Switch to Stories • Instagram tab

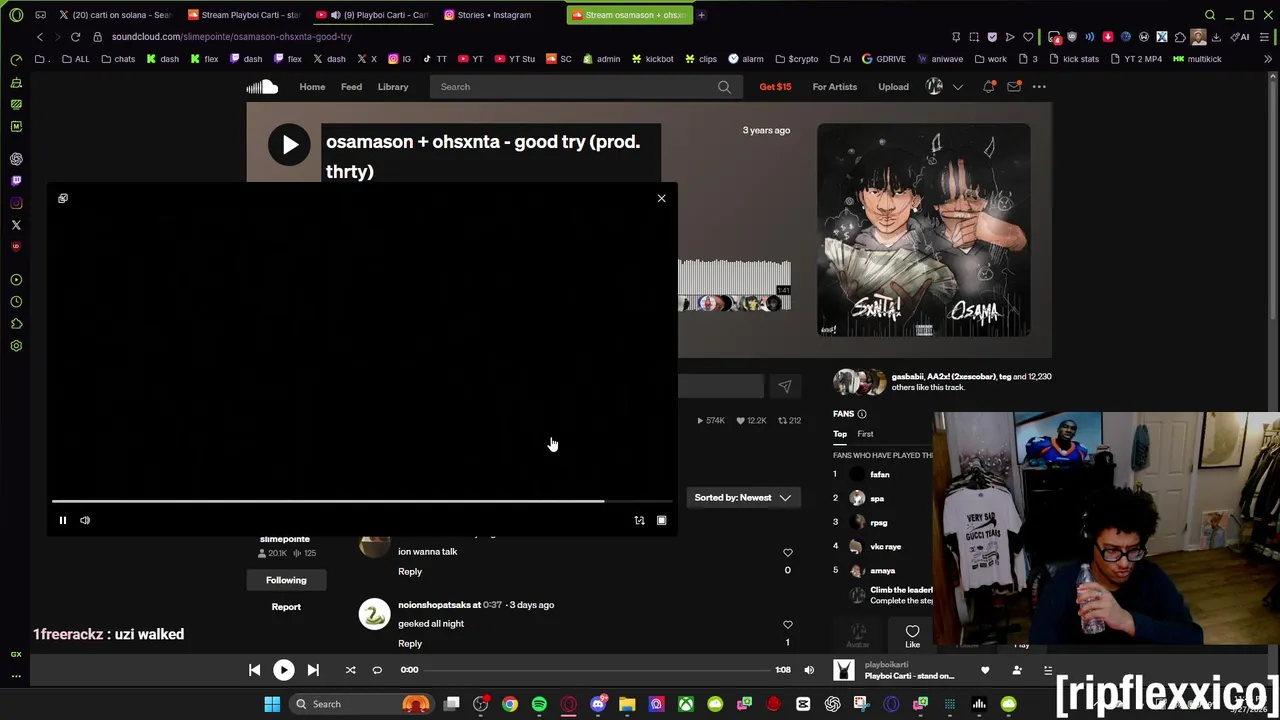click(x=493, y=15)
